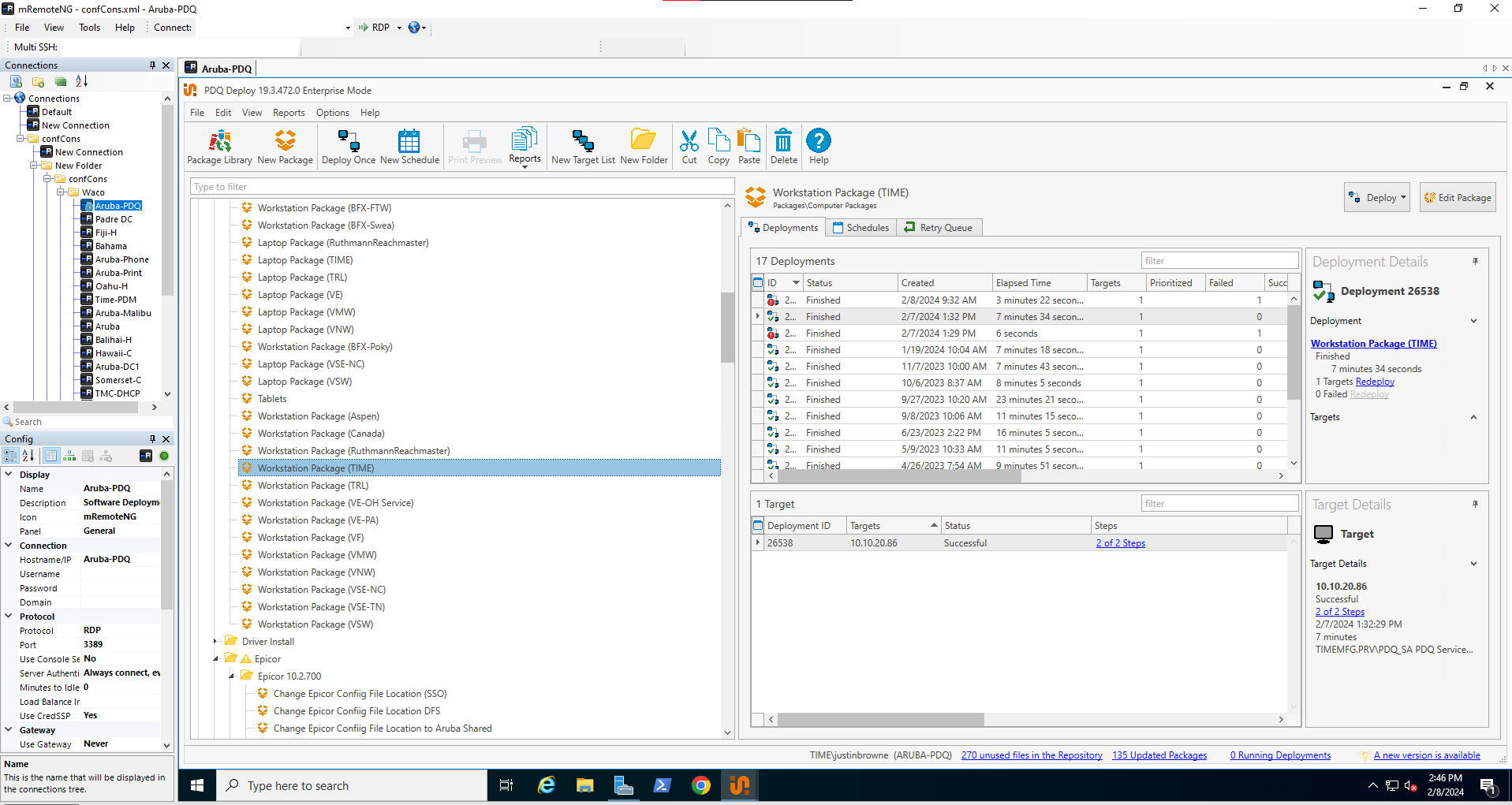Pin the Deployment Details panel
Image resolution: width=1512 pixels, height=805 pixels.
(1475, 261)
